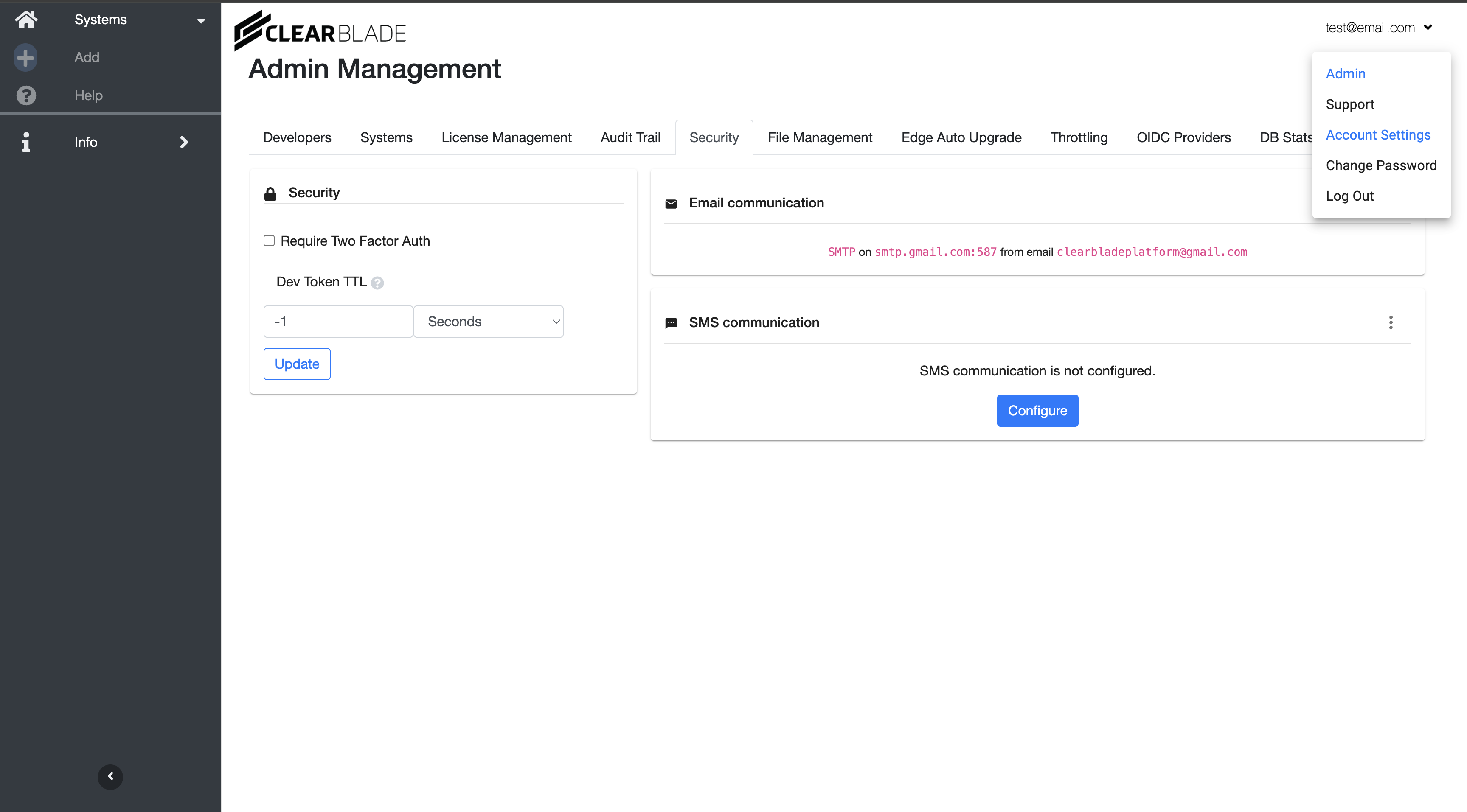
Task: Click the Info 'i' sidebar icon
Action: point(25,142)
